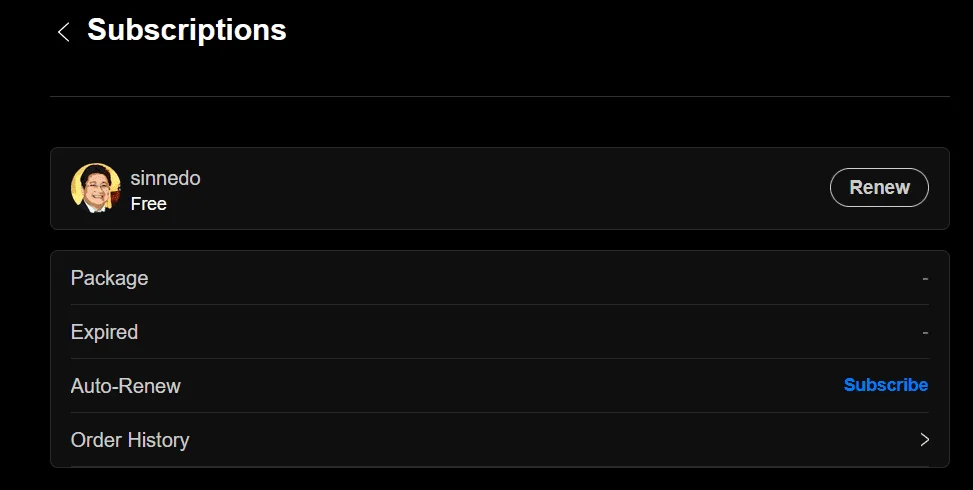
Task: Select the Package row label
Action: (x=109, y=278)
